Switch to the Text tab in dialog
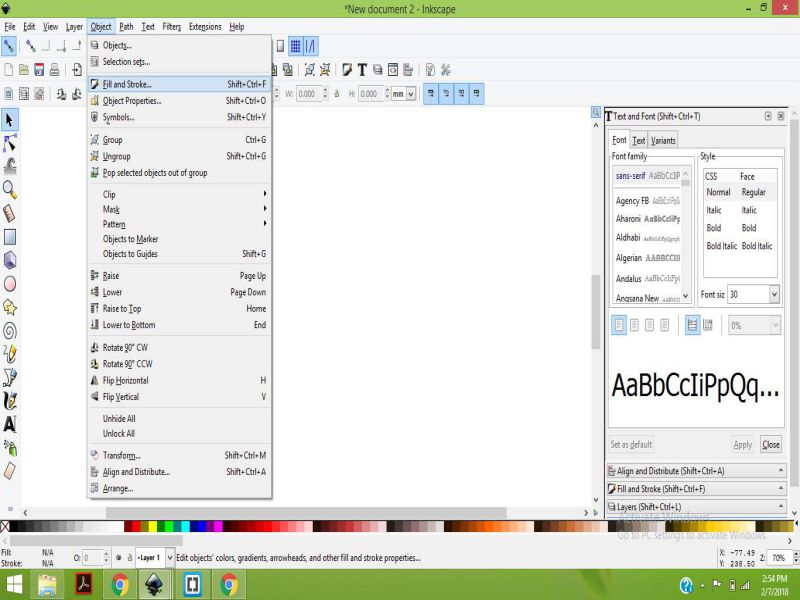 [x=639, y=140]
